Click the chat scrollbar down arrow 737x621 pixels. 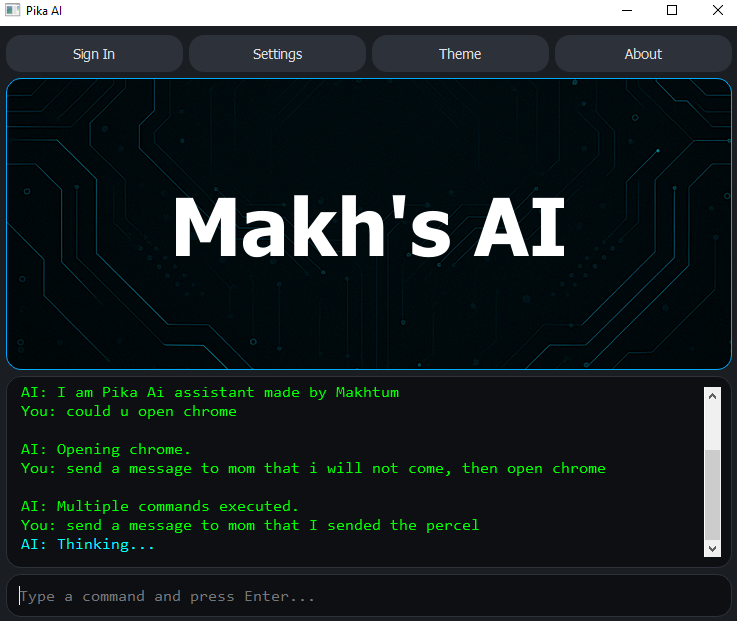click(712, 548)
